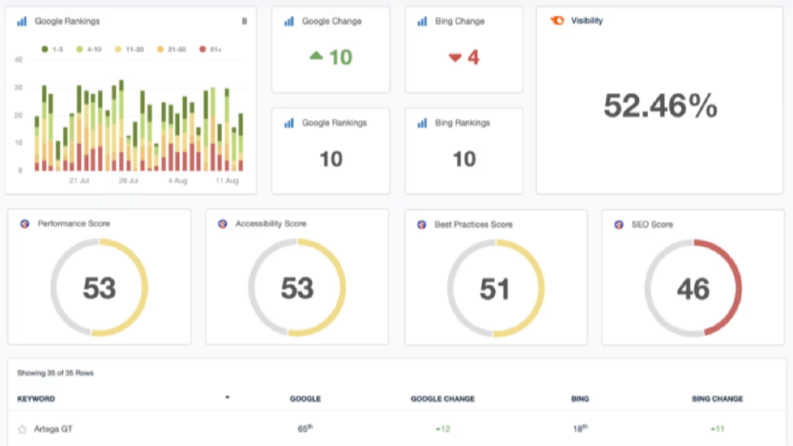Sort table by GOOGLE column header
The image size is (793, 446).
[305, 398]
